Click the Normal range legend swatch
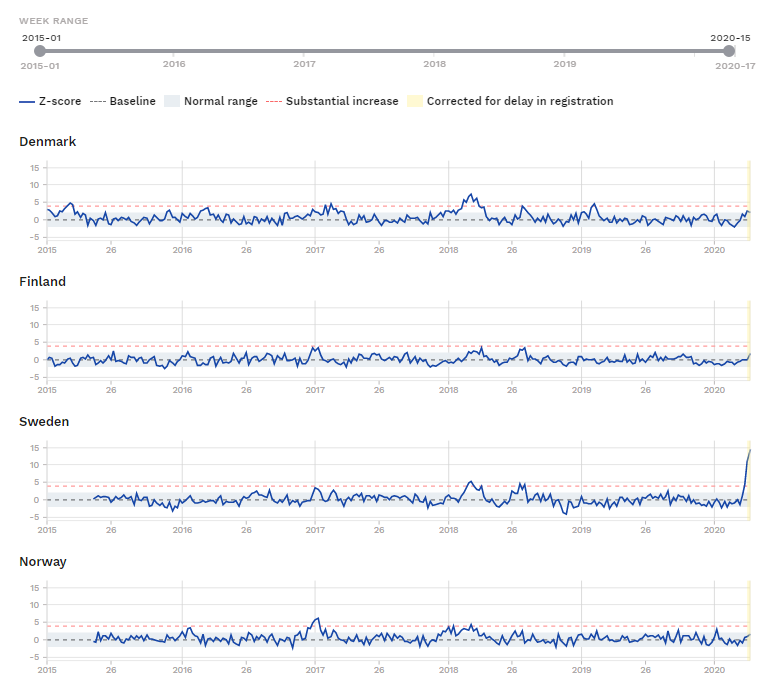The width and height of the screenshot is (772, 695). click(x=172, y=101)
